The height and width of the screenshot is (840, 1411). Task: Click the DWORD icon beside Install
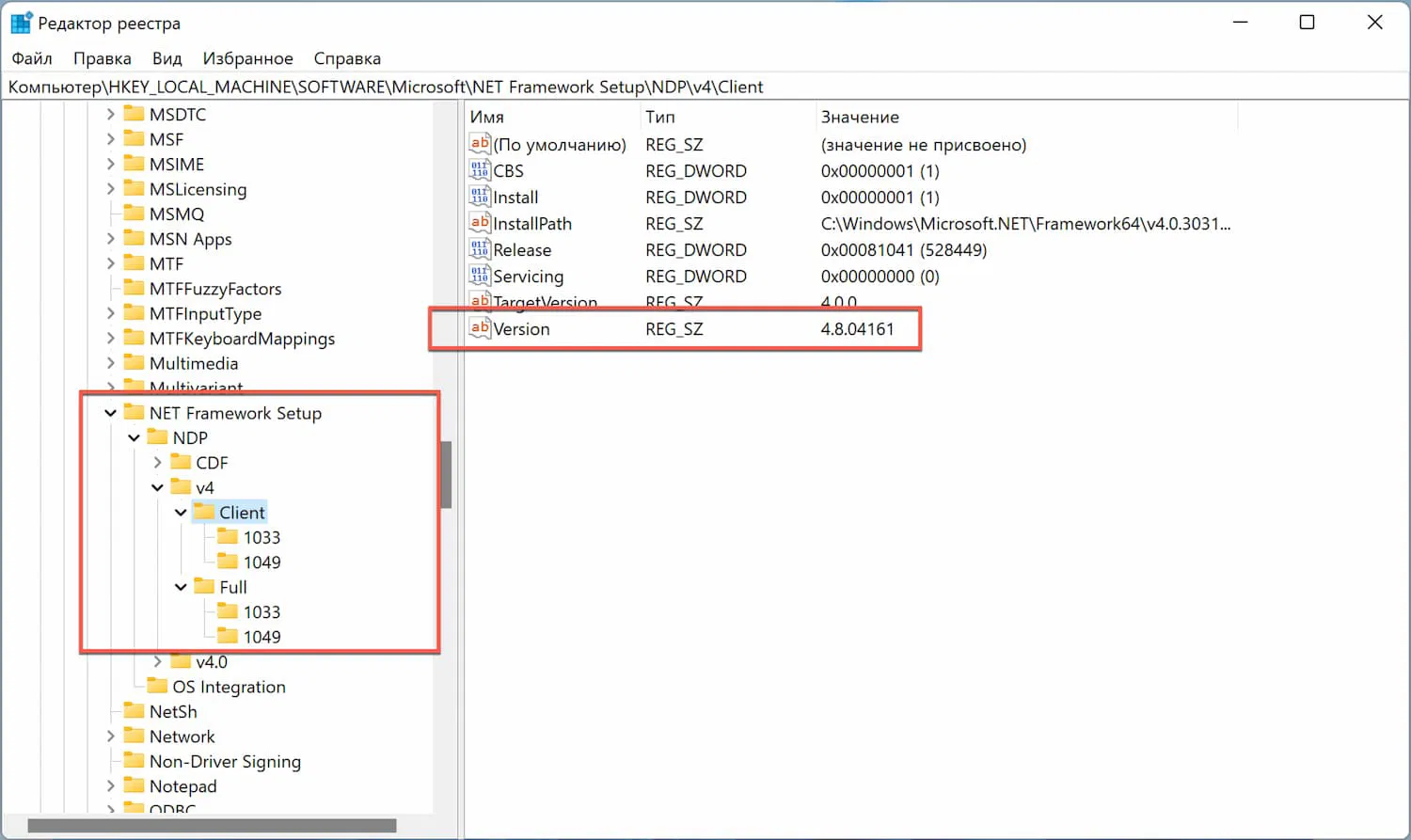[480, 197]
